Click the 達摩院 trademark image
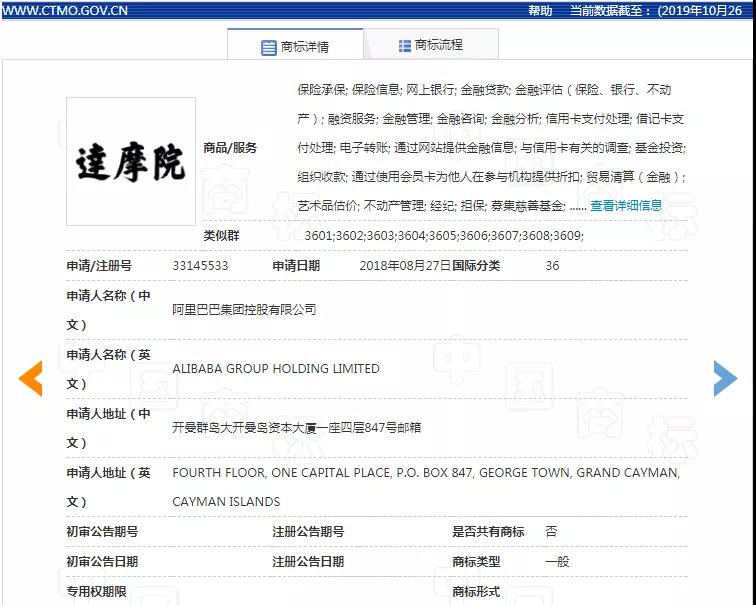 [130, 161]
